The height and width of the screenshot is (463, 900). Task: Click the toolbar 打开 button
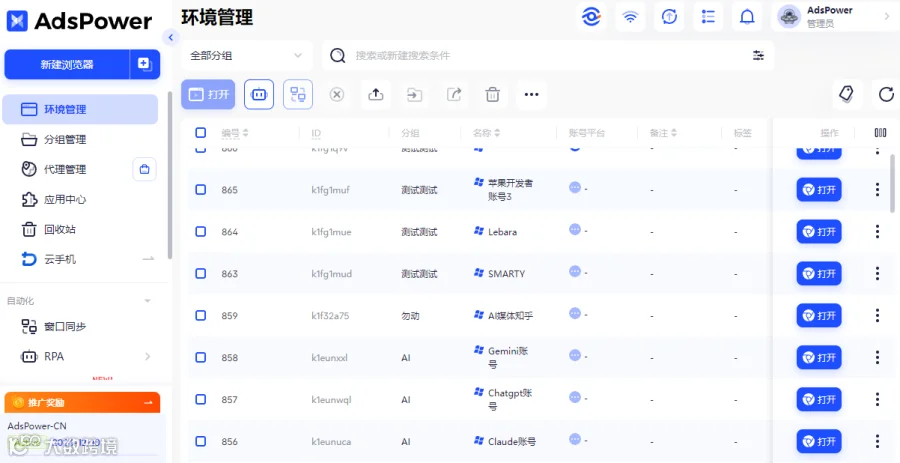click(x=208, y=94)
